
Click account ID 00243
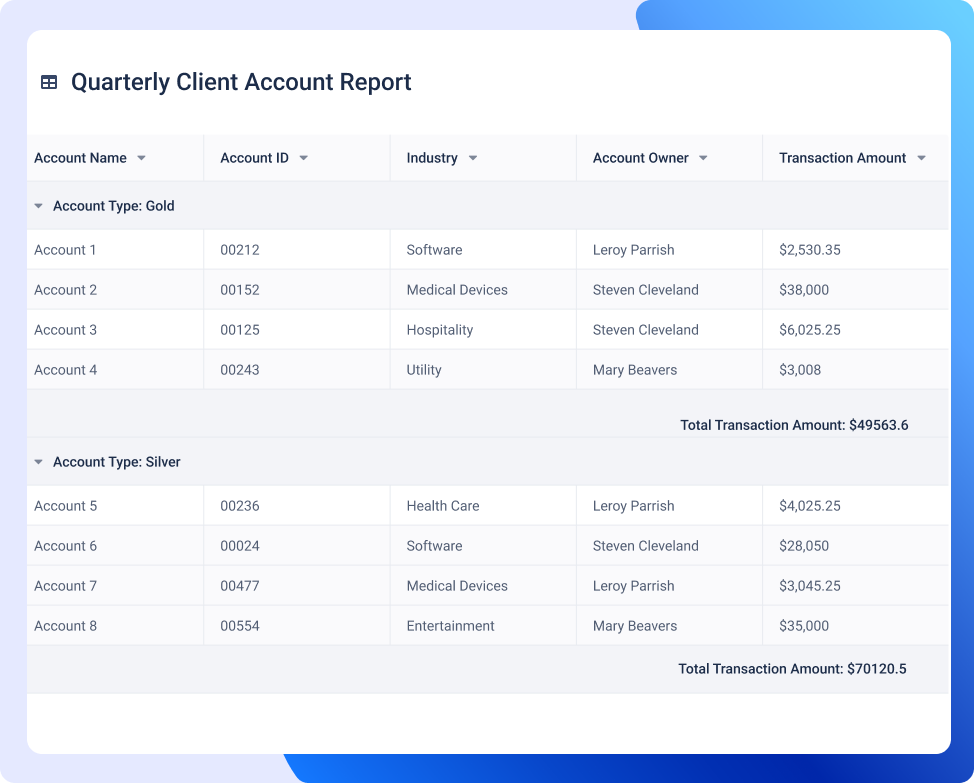pyautogui.click(x=240, y=370)
